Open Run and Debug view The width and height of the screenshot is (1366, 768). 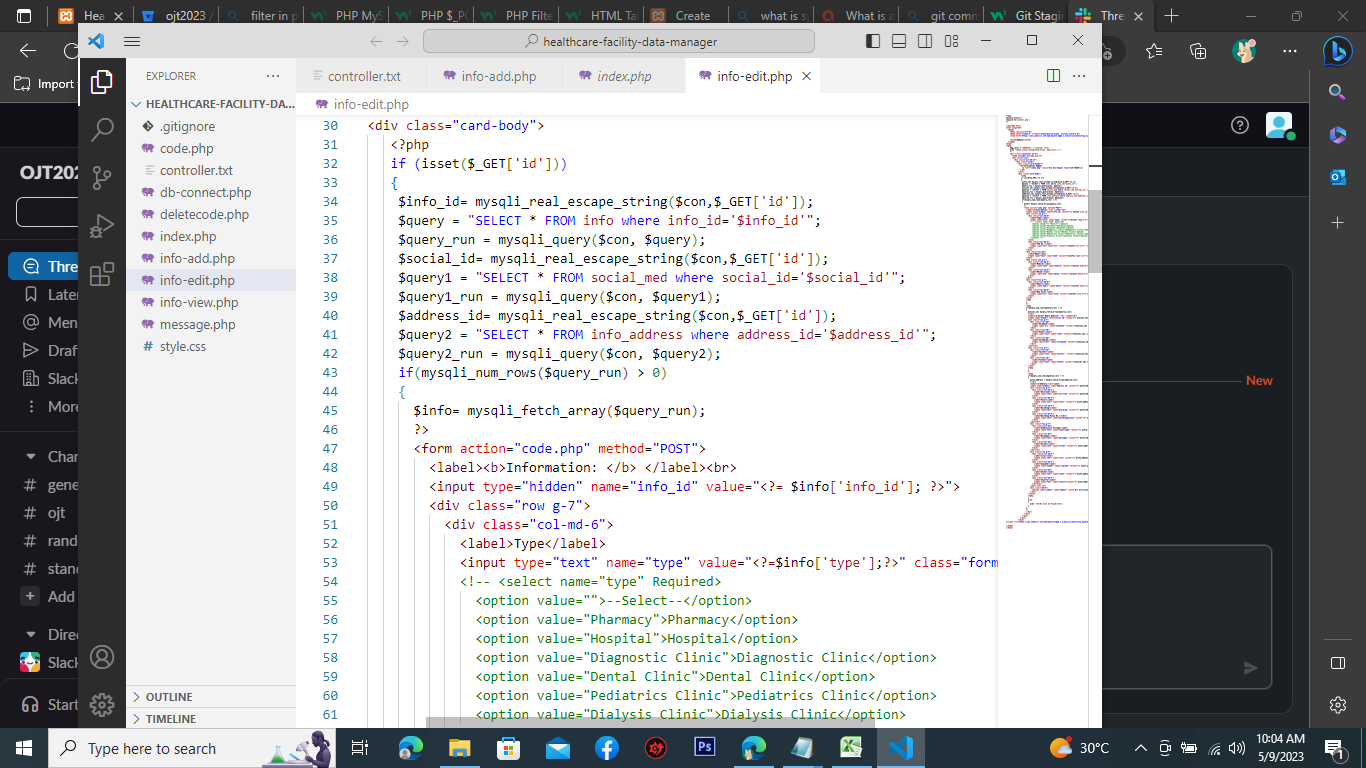tap(102, 226)
